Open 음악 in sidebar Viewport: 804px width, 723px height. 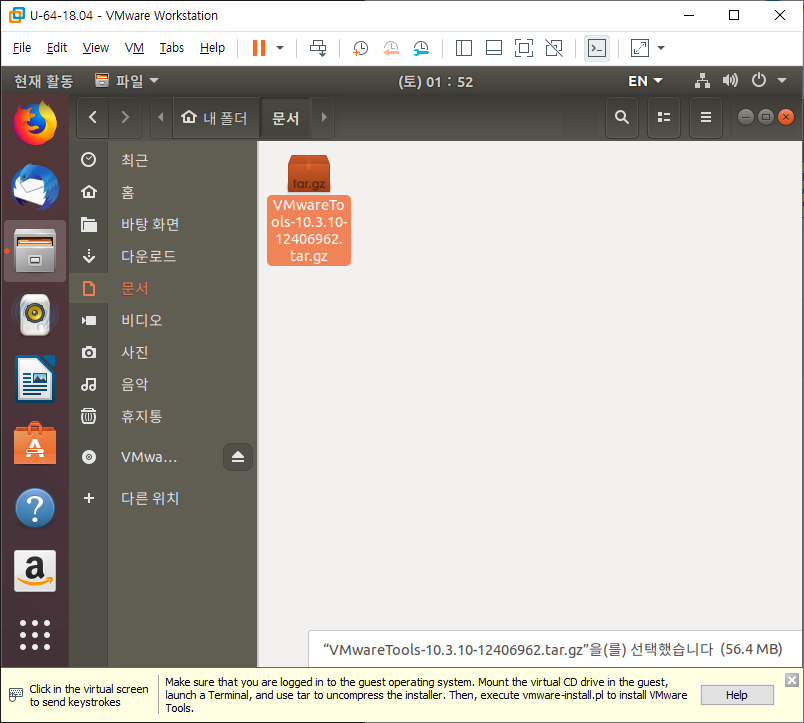click(x=163, y=384)
